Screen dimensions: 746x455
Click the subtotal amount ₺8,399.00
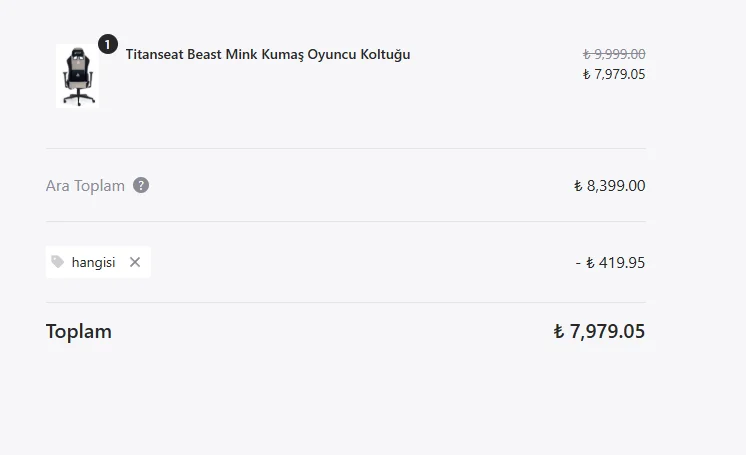610,186
